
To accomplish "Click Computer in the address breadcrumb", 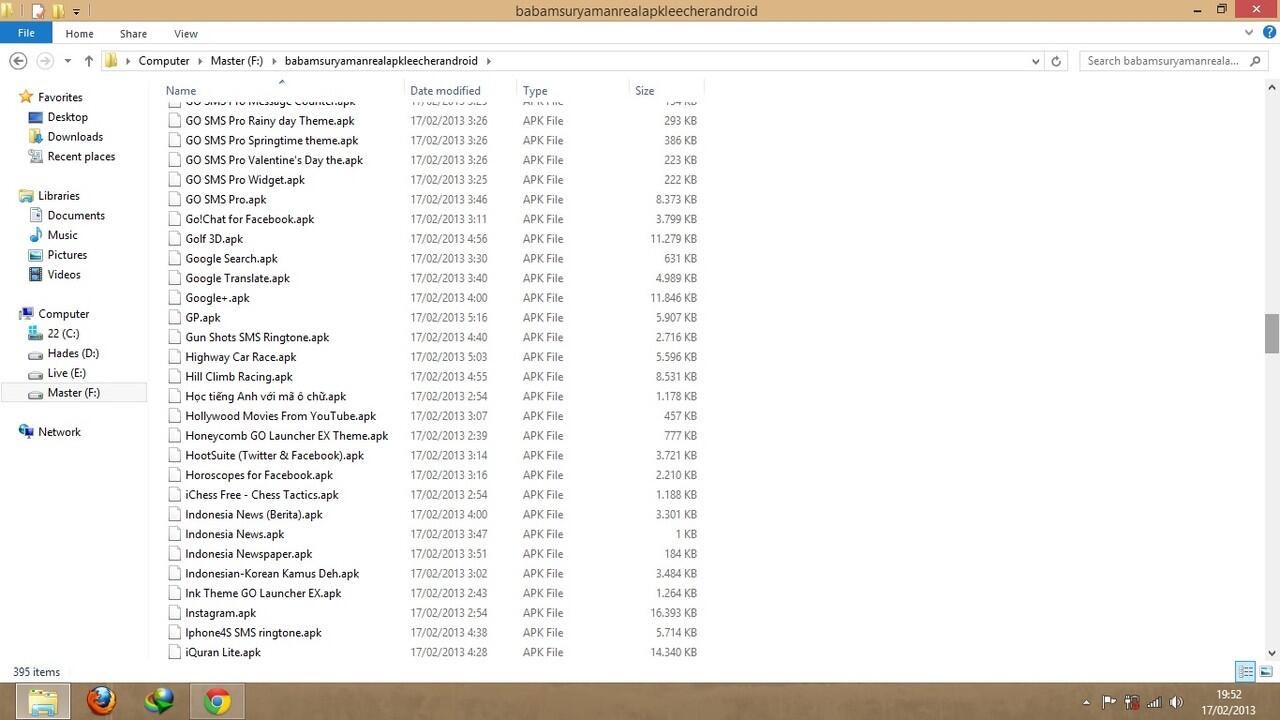I will click(x=164, y=61).
